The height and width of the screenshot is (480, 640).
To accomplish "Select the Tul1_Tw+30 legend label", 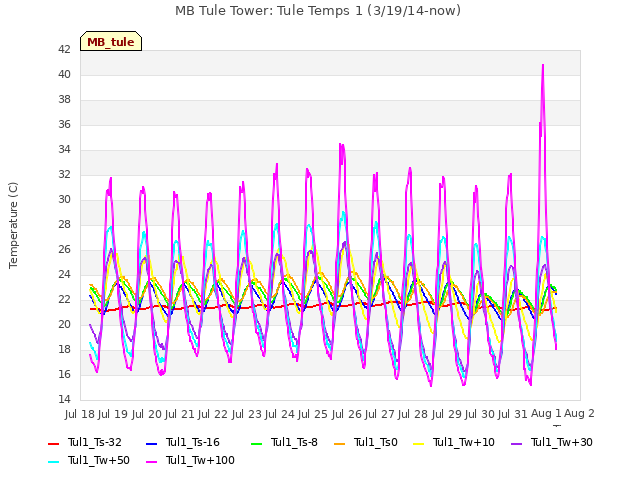I will pyautogui.click(x=562, y=442).
